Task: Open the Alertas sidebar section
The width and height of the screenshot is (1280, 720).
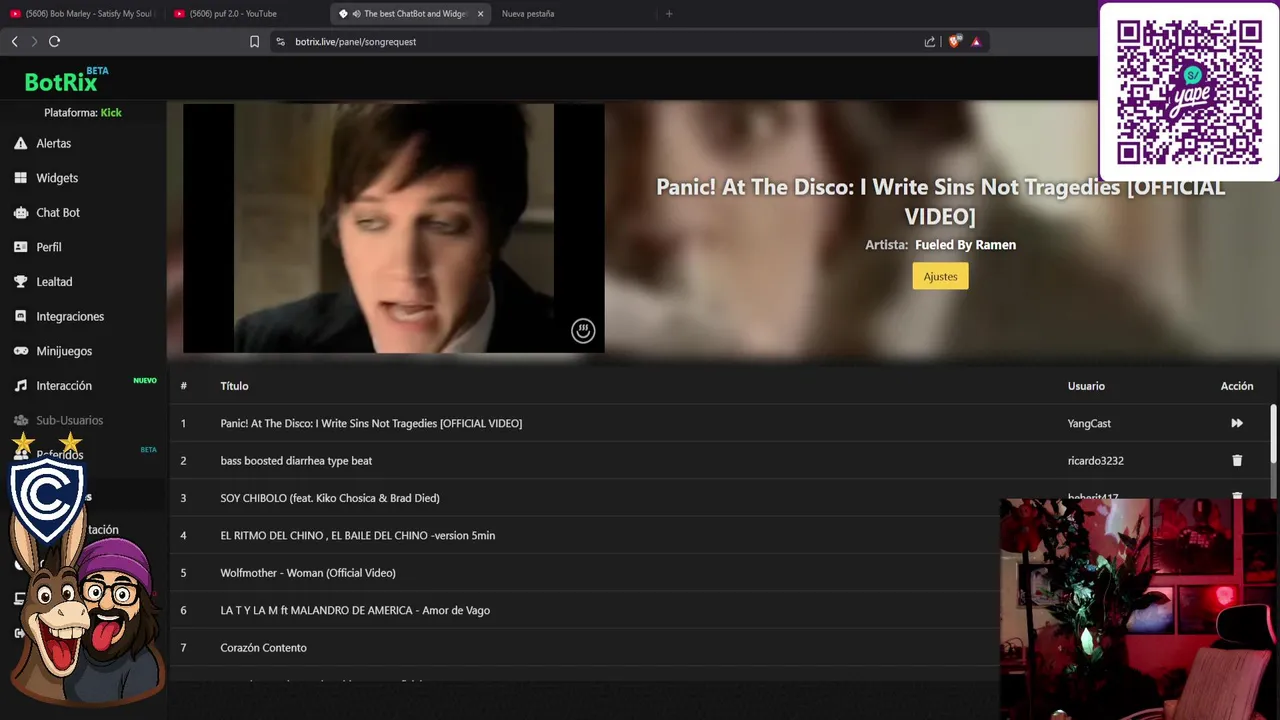Action: point(53,143)
